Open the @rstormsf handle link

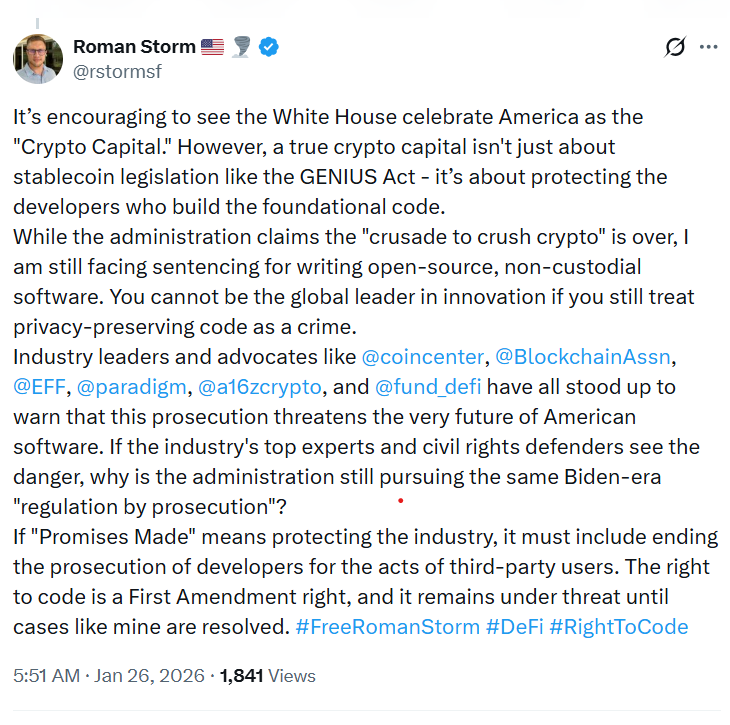click(117, 71)
